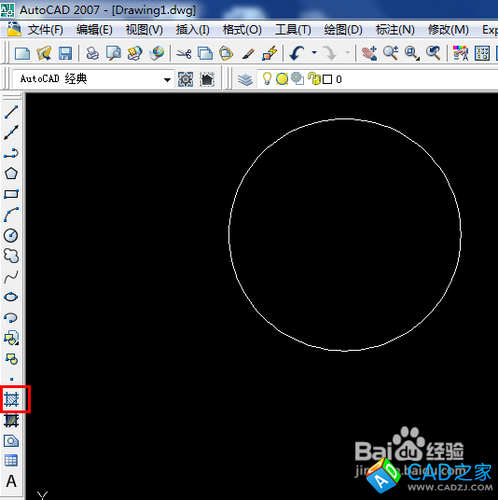Click the layer color swatch box
The width and height of the screenshot is (498, 500).
[x=327, y=79]
